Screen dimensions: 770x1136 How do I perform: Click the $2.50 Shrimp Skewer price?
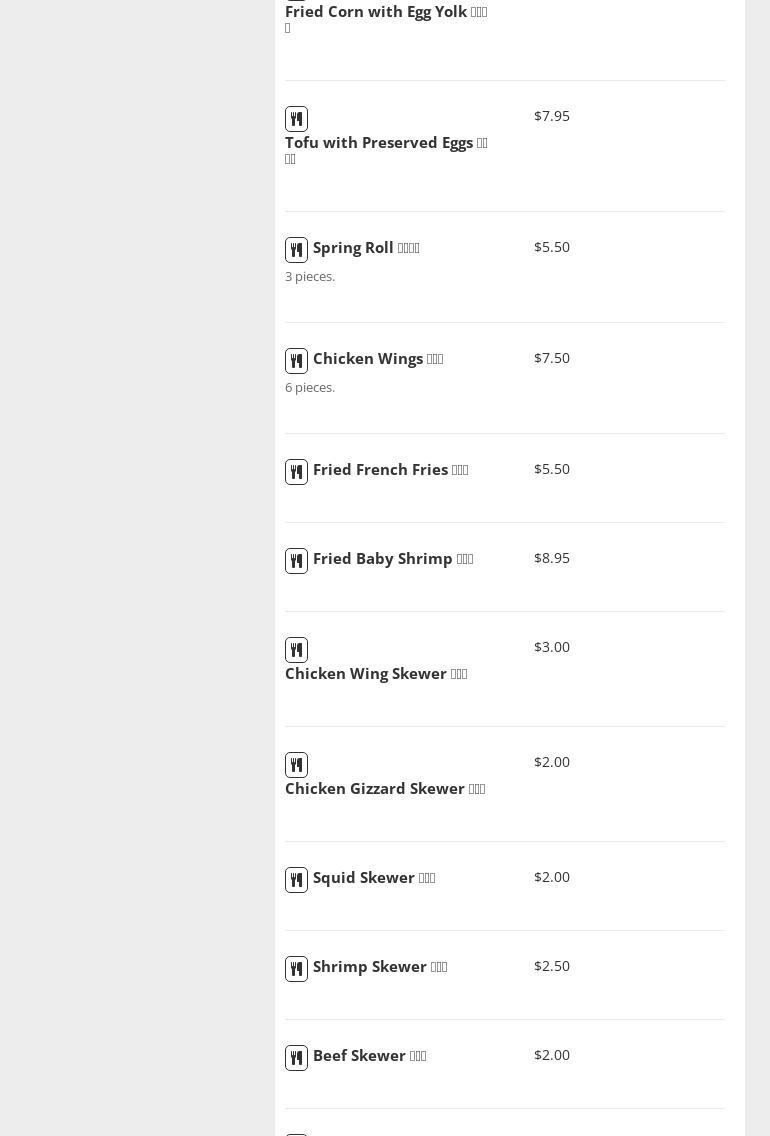[x=552, y=966]
